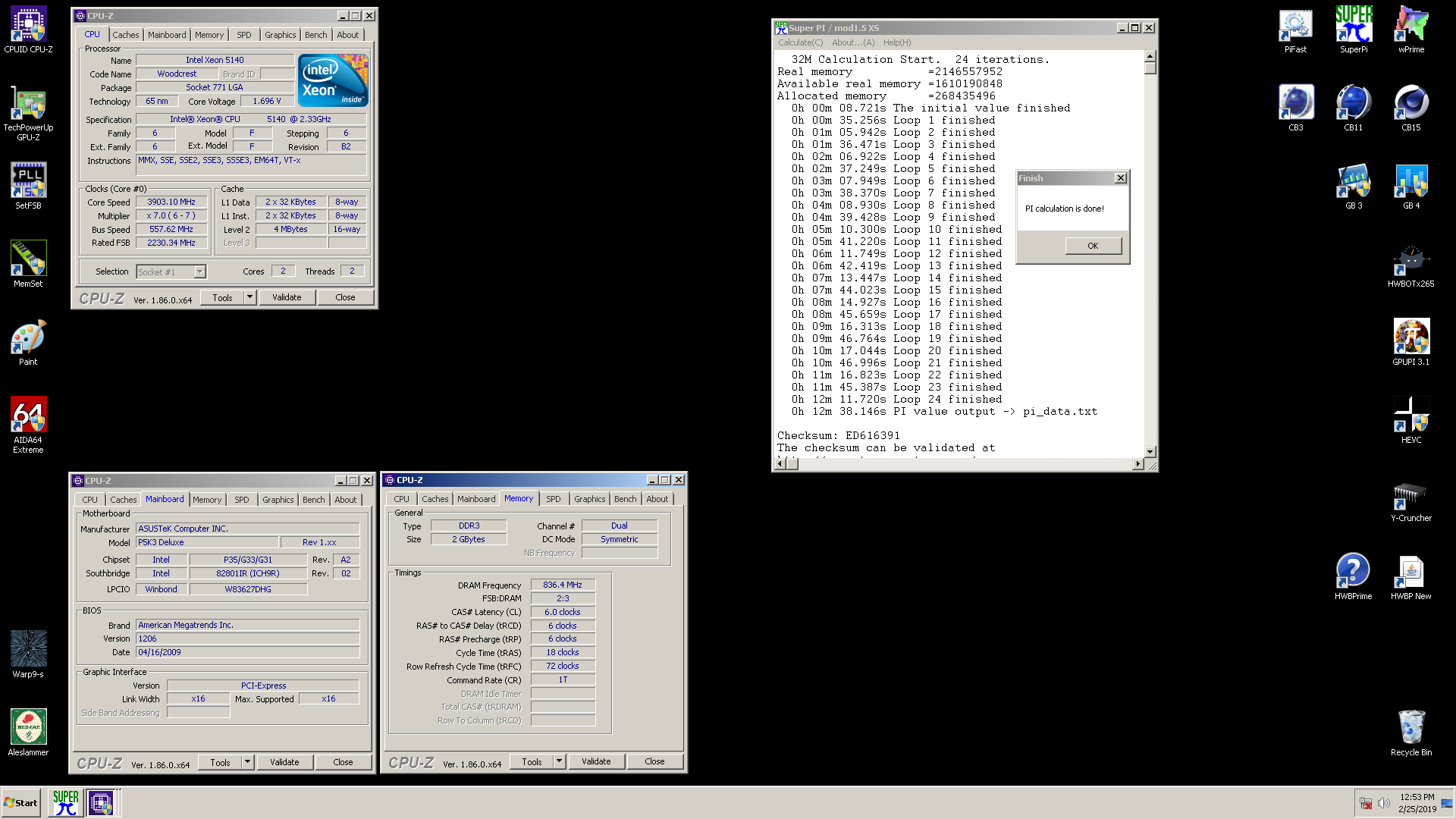The height and width of the screenshot is (819, 1456).
Task: Open the CB3 Cinebench icon
Action: [1295, 108]
